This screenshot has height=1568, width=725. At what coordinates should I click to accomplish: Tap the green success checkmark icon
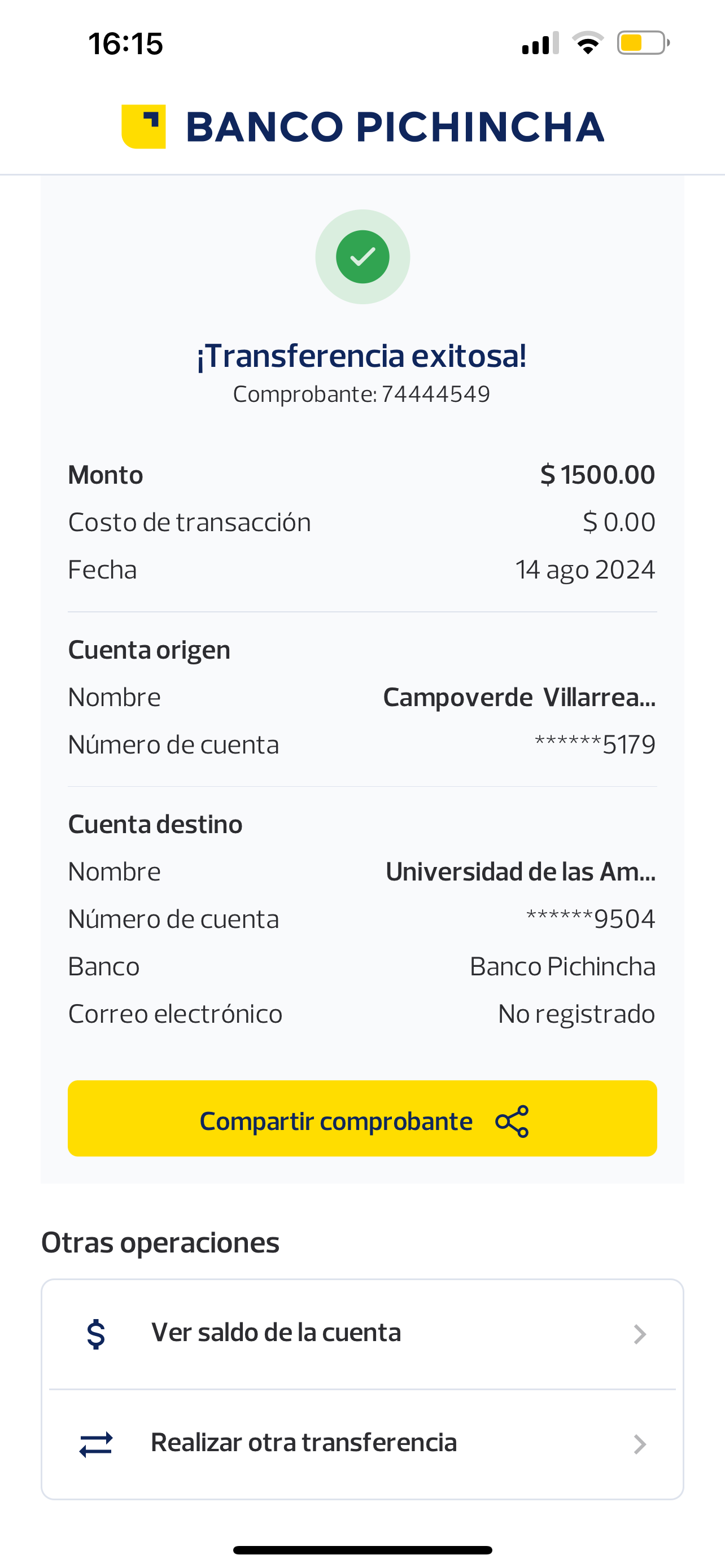click(363, 257)
